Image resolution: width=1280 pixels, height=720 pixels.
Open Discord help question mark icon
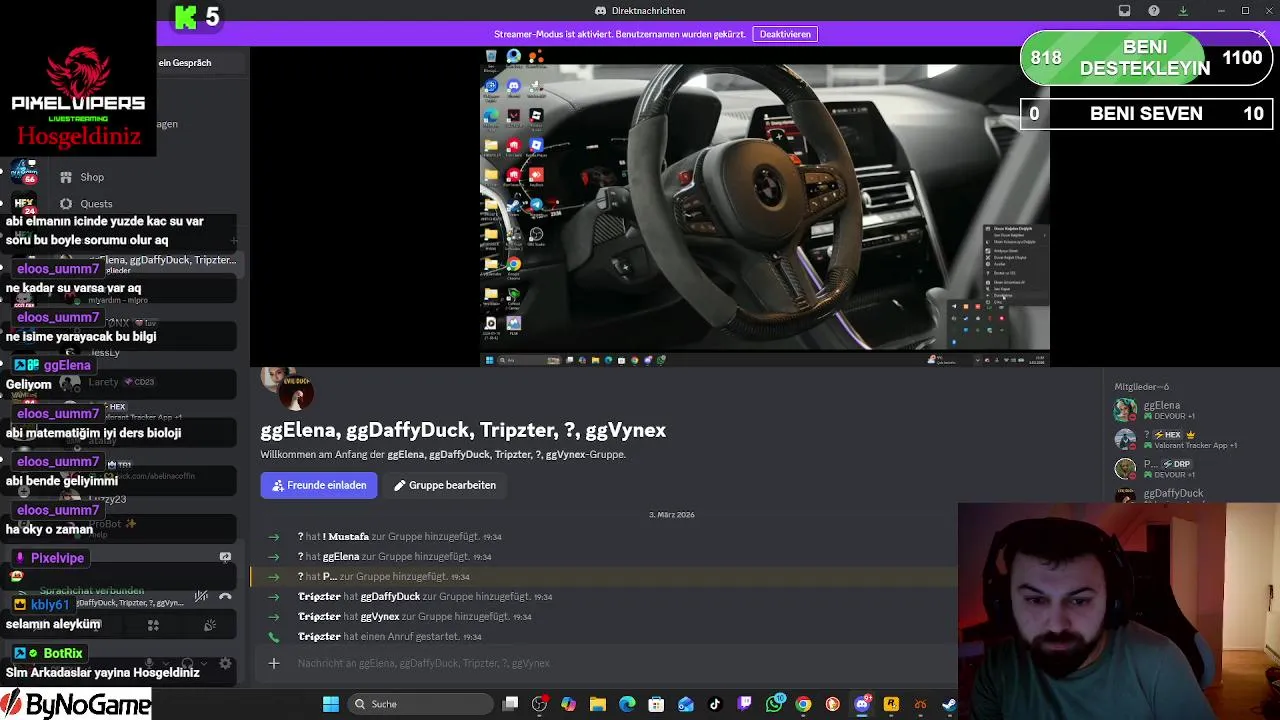1154,11
